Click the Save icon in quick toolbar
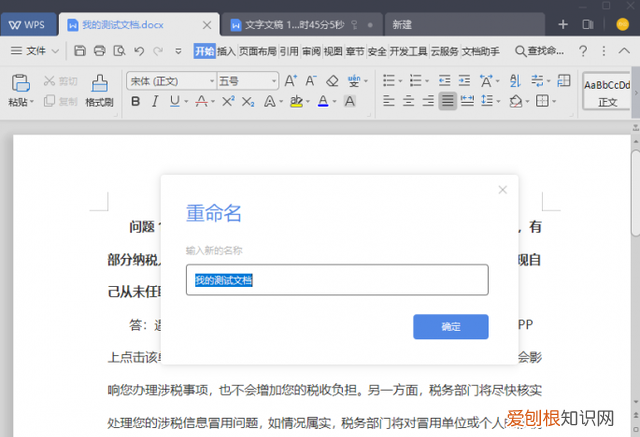Viewport: 640px width, 437px height. (x=80, y=51)
